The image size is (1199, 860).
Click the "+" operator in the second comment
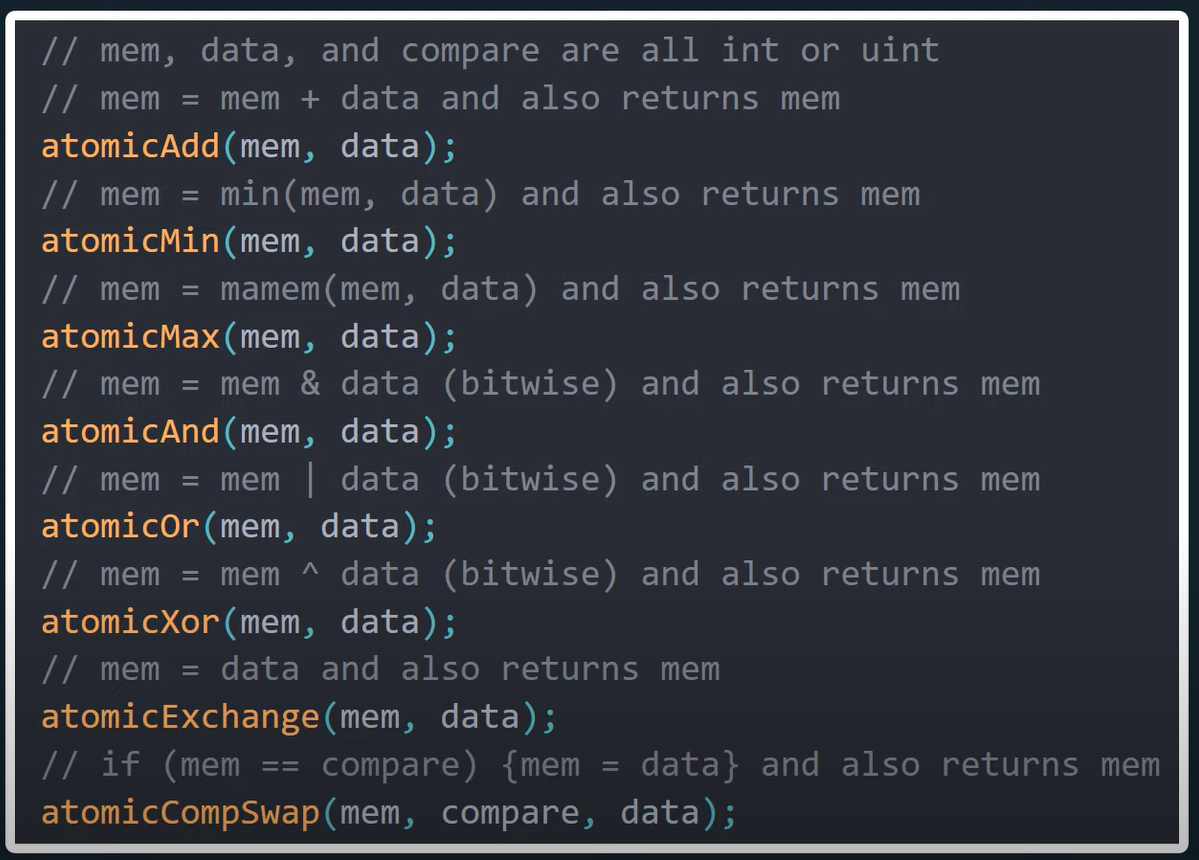point(311,100)
